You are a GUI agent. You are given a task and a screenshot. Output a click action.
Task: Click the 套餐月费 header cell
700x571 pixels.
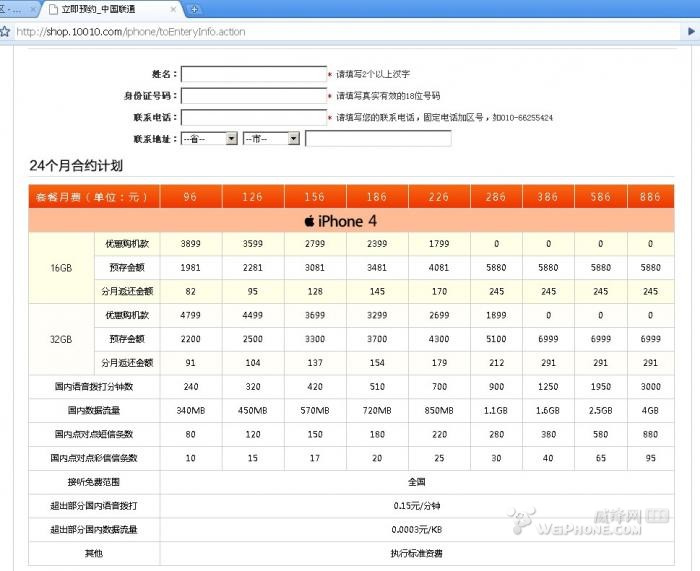[92, 197]
